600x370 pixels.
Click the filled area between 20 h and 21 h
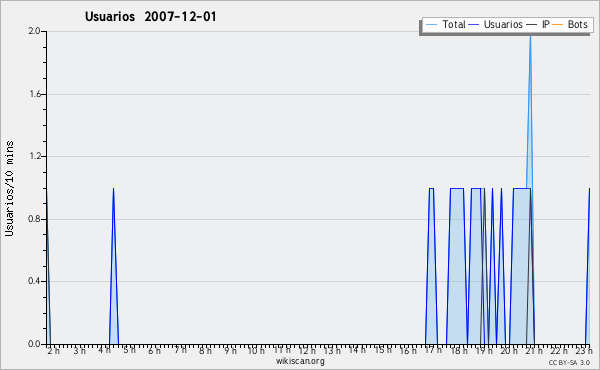click(522, 266)
